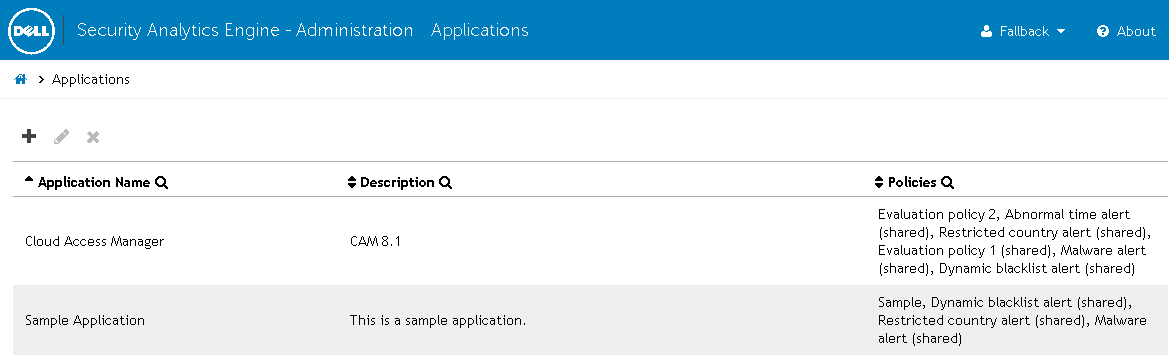
Task: Click the Dell logo in header
Action: tap(31, 31)
